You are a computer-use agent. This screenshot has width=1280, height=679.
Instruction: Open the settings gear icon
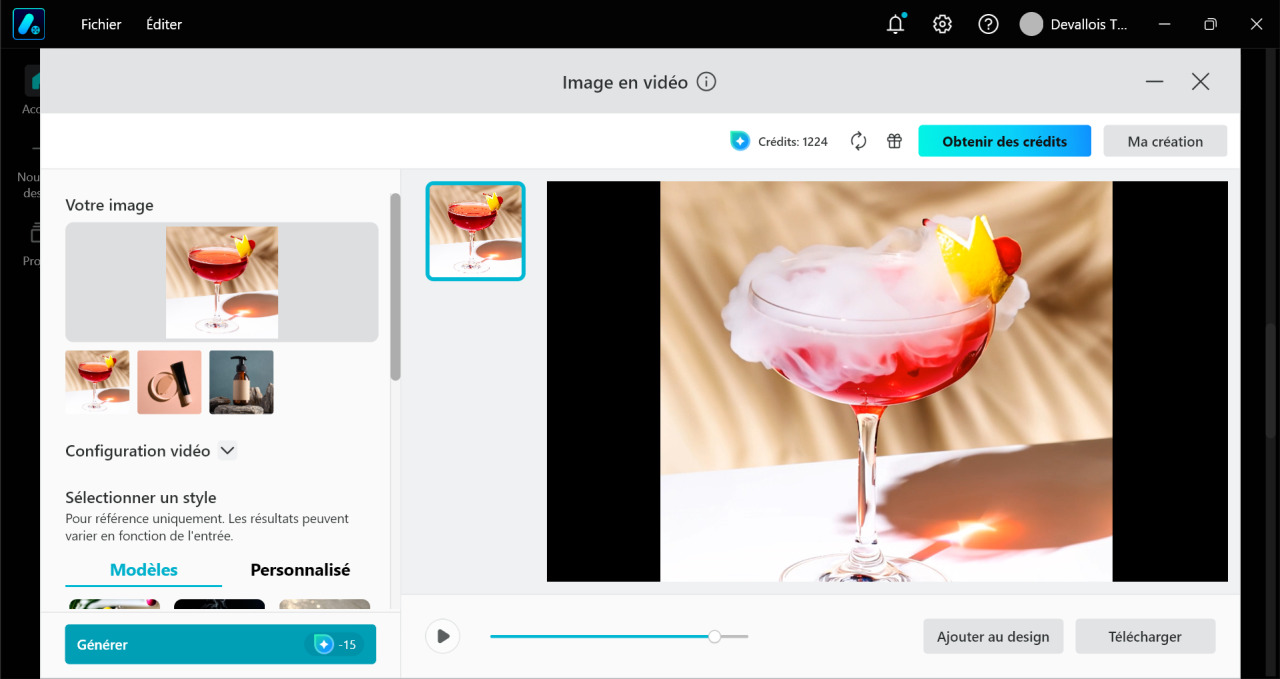click(x=942, y=24)
